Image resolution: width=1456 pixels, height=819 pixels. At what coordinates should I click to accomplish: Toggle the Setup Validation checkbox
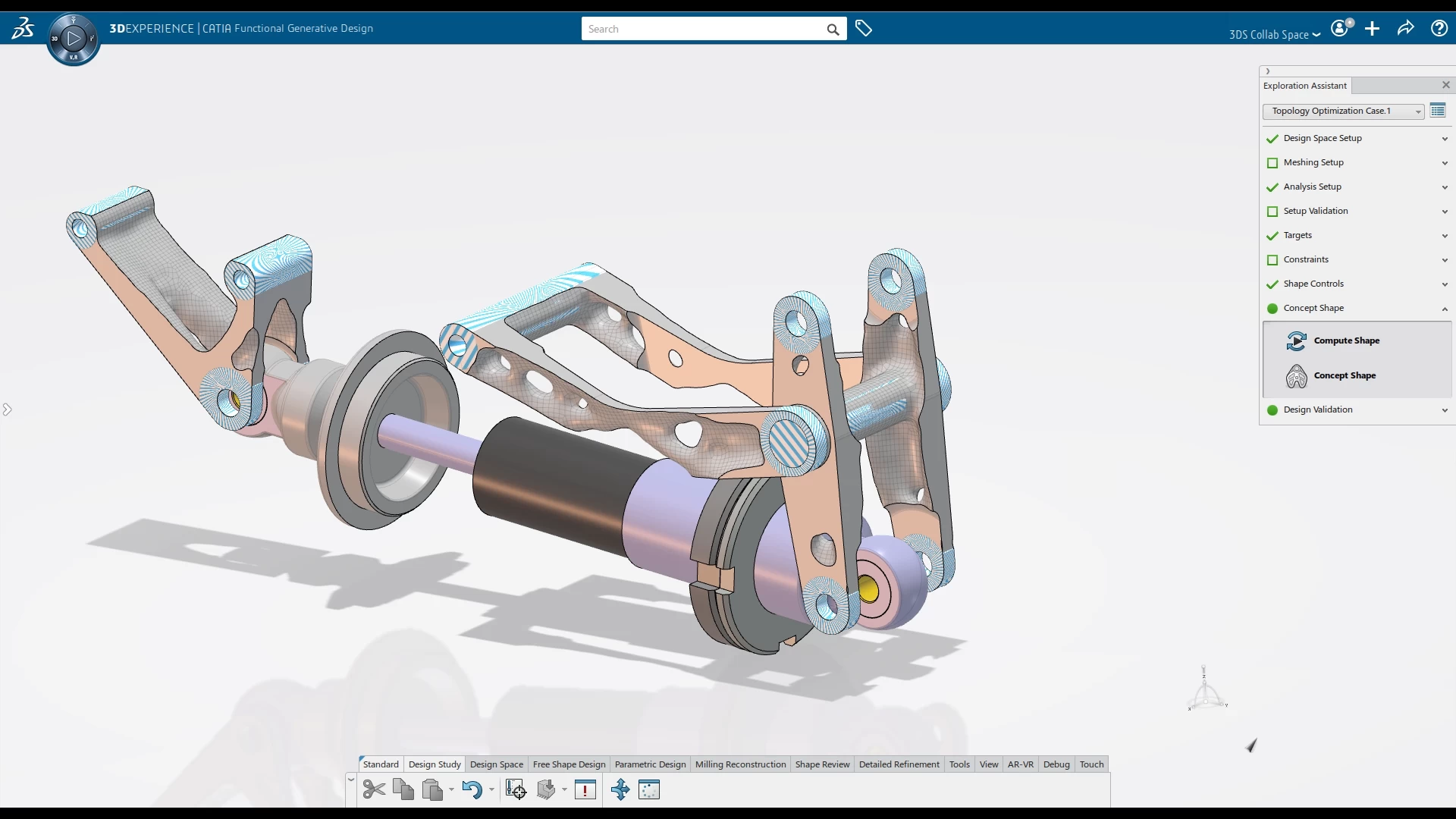coord(1271,212)
